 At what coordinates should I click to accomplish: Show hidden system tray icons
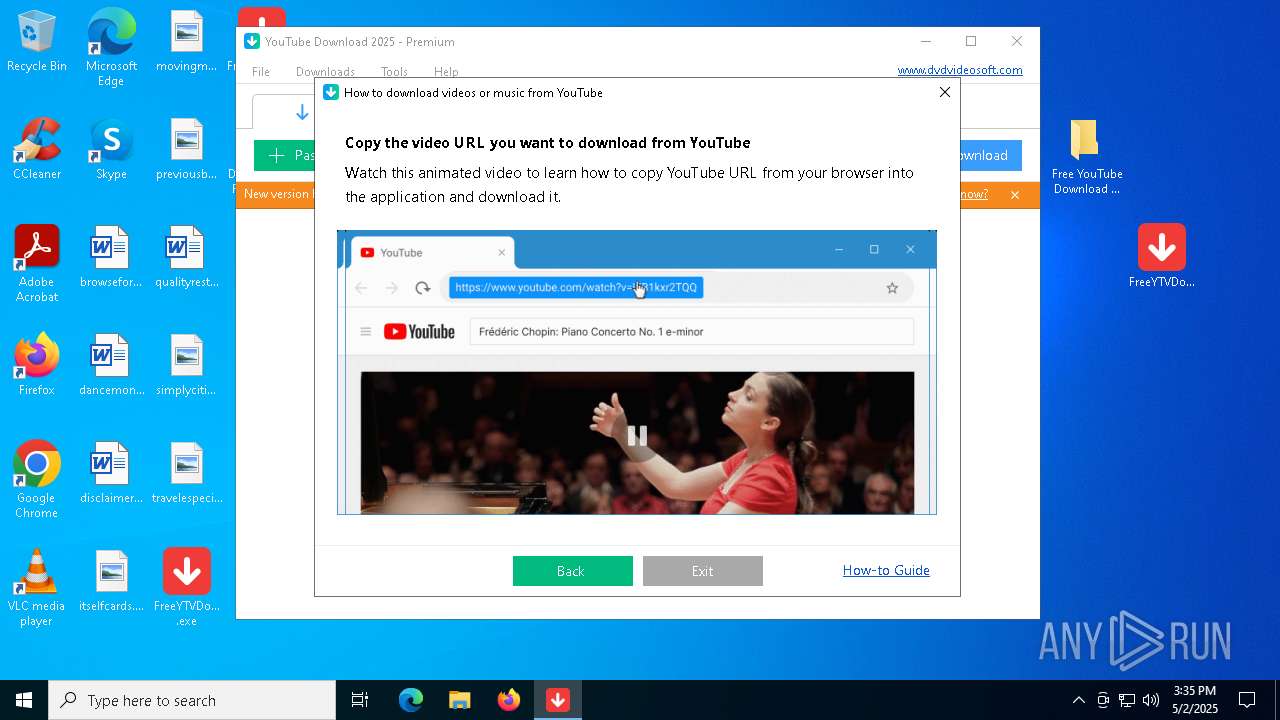coord(1078,700)
